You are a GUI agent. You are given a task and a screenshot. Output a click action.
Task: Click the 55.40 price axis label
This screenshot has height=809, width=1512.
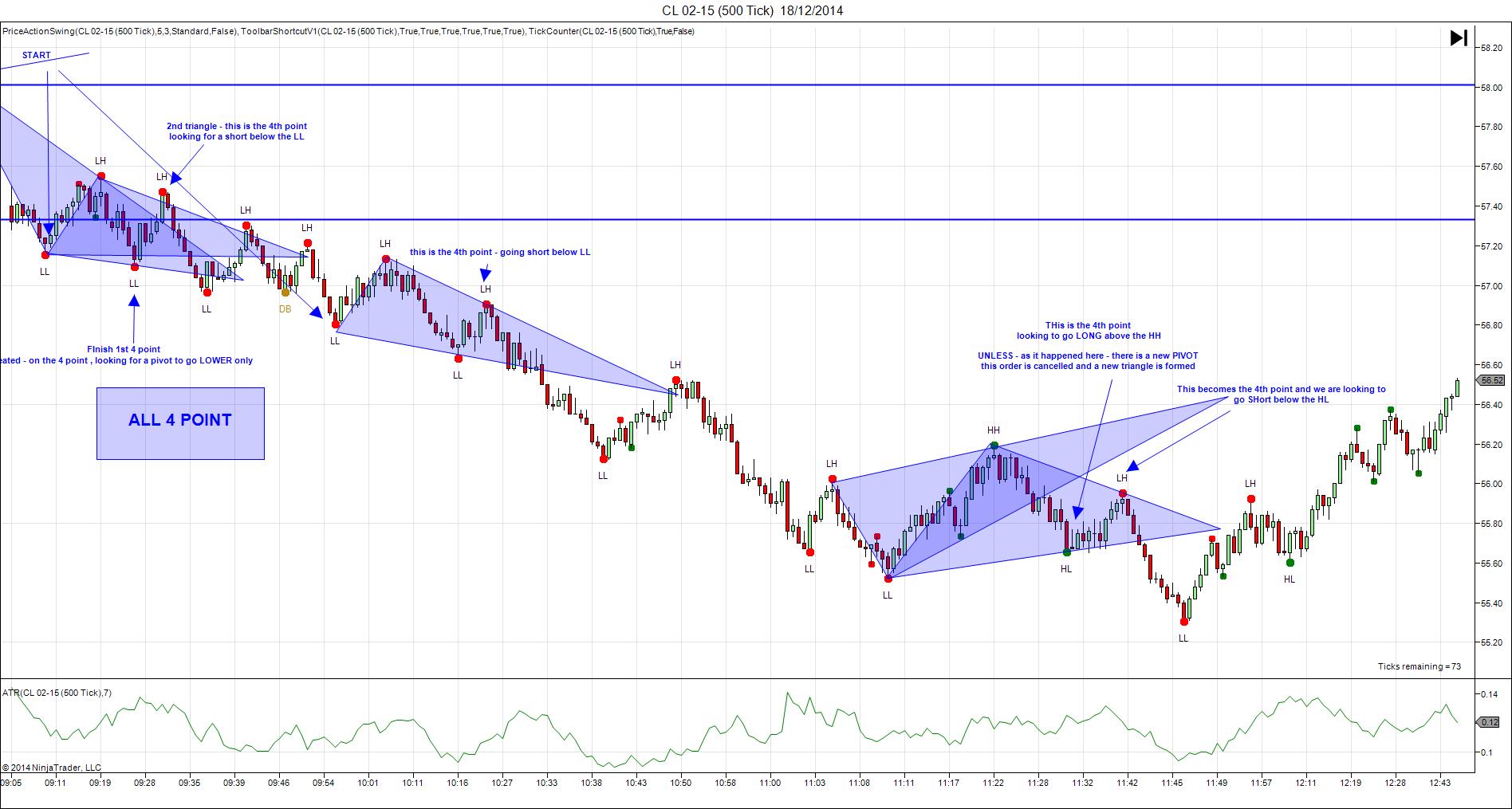coord(1491,603)
